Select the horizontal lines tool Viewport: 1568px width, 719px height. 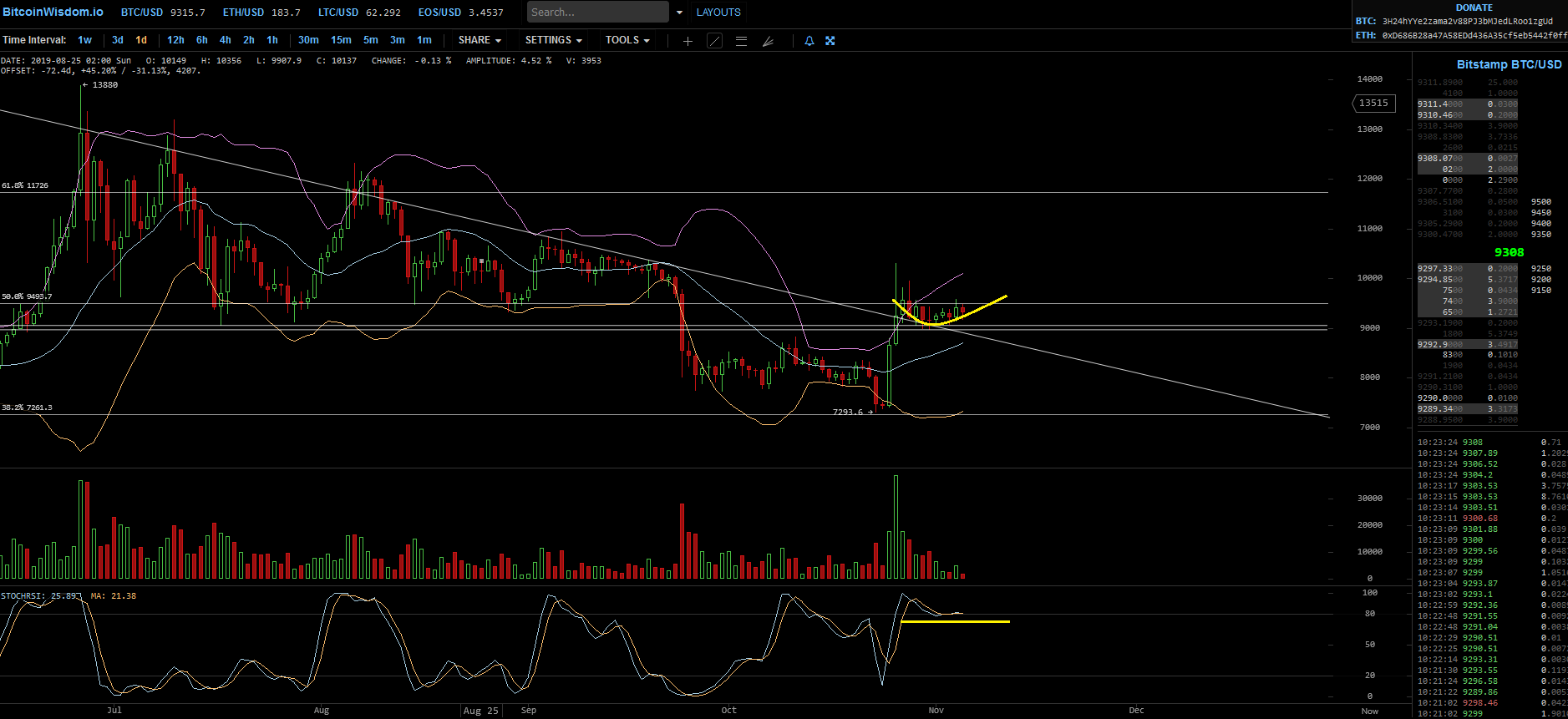pos(741,41)
